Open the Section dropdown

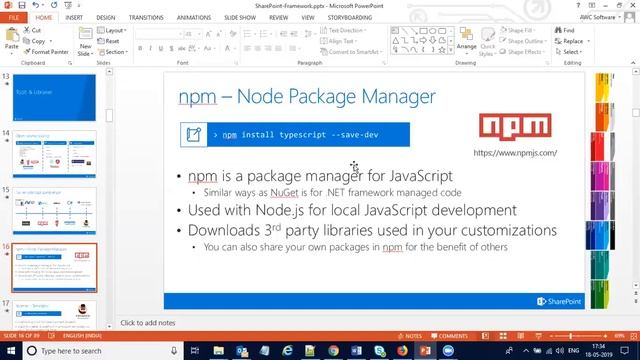[113, 52]
